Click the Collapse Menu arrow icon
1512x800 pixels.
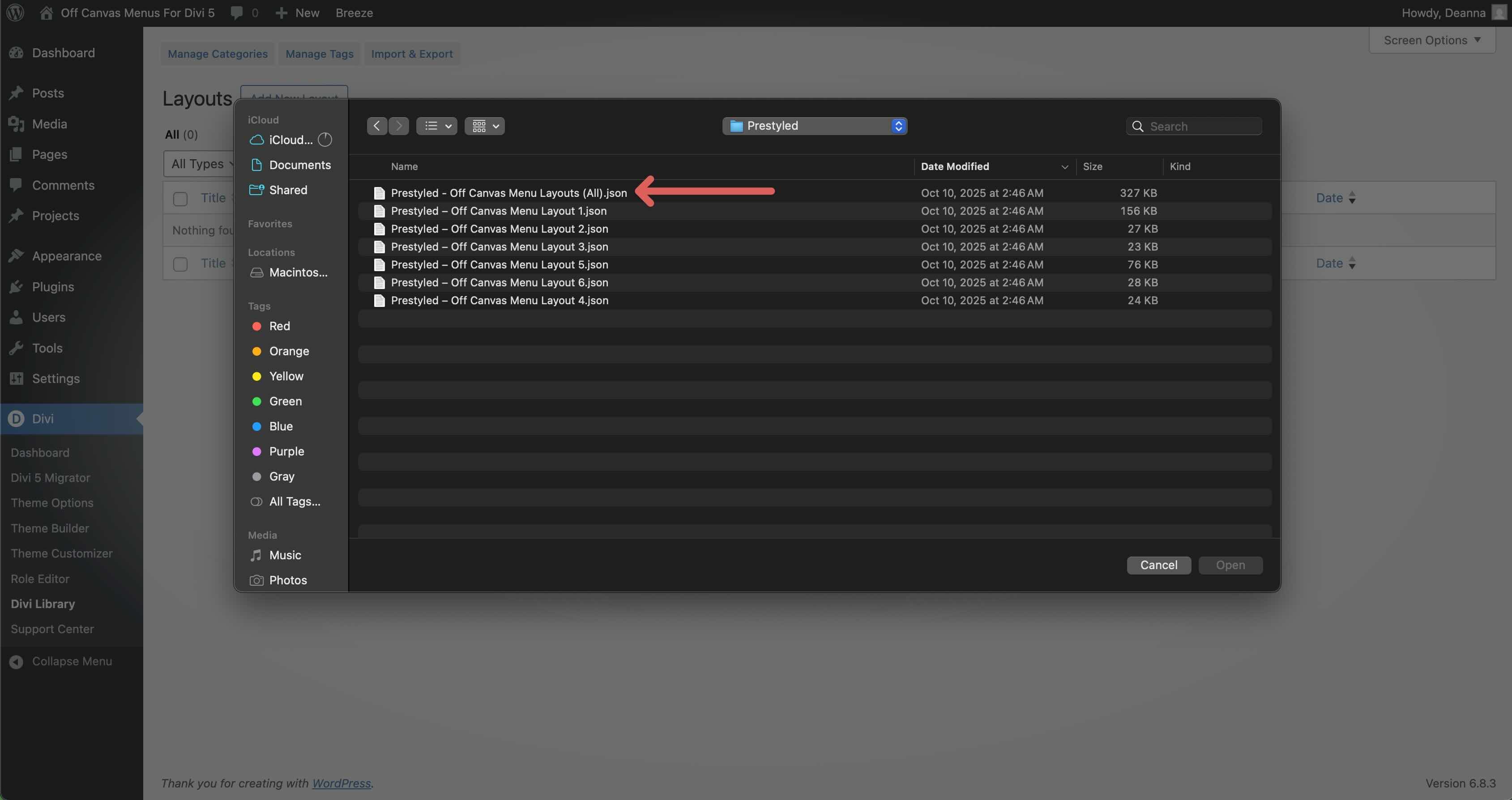tap(17, 661)
